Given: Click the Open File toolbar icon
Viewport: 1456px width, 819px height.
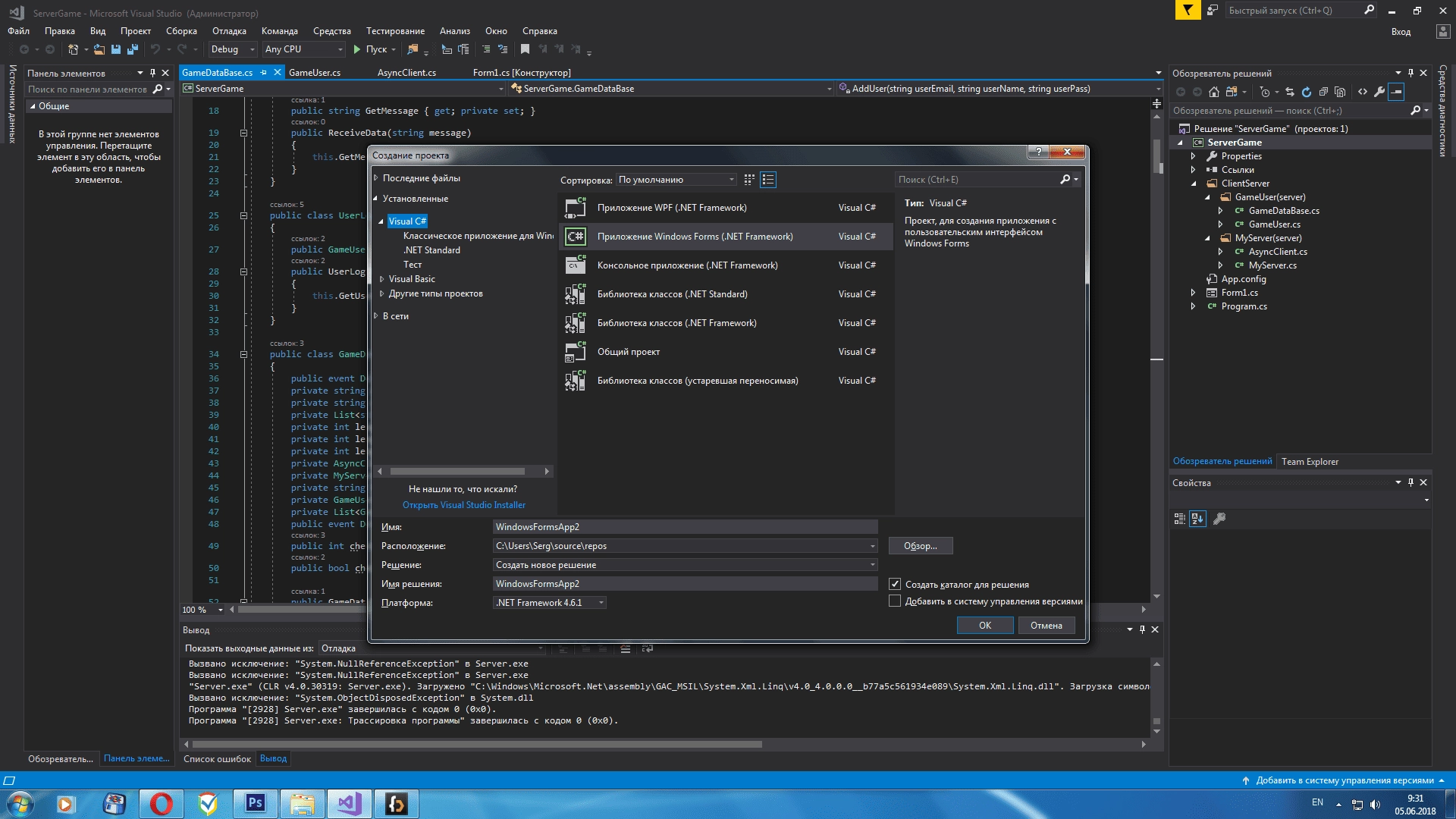Looking at the screenshot, I should click(x=99, y=49).
